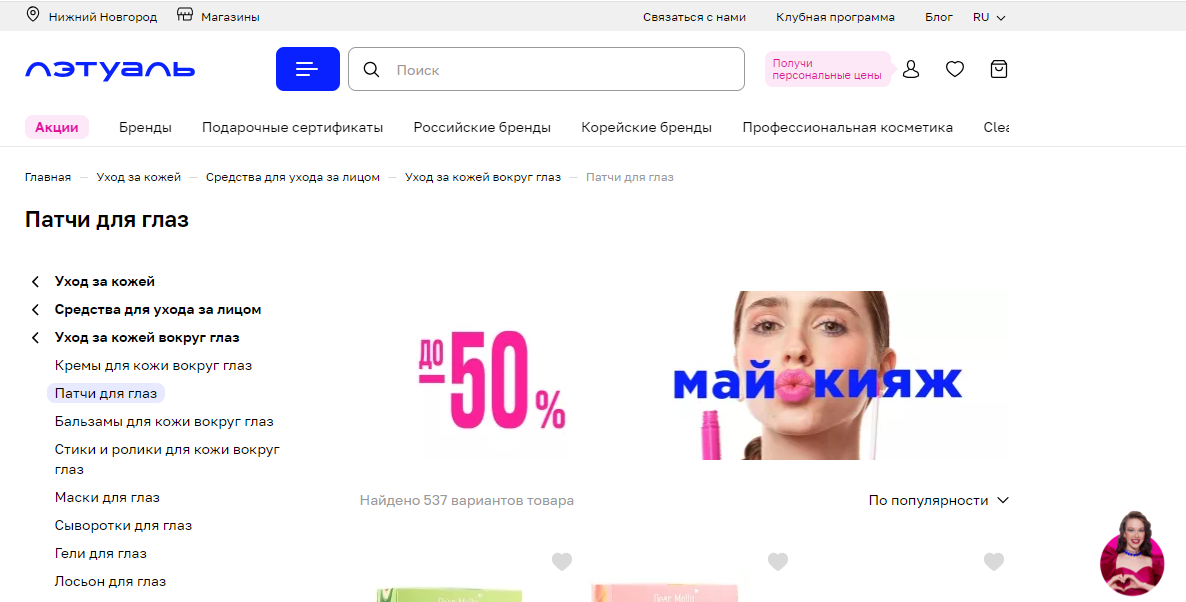Open the RU language dropdown
This screenshot has height=602, width=1186.
pos(989,17)
